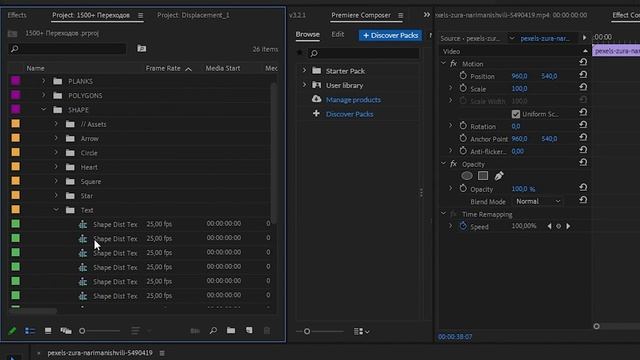Reset Anchor Point parameter
This screenshot has width=640, height=360.
coord(583,138)
